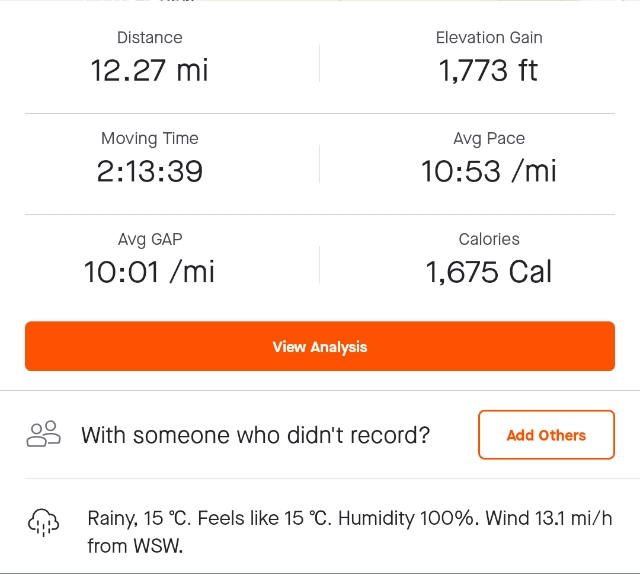This screenshot has height=574, width=640.
Task: Click the Calories value 1,675 Cal
Action: 489,272
